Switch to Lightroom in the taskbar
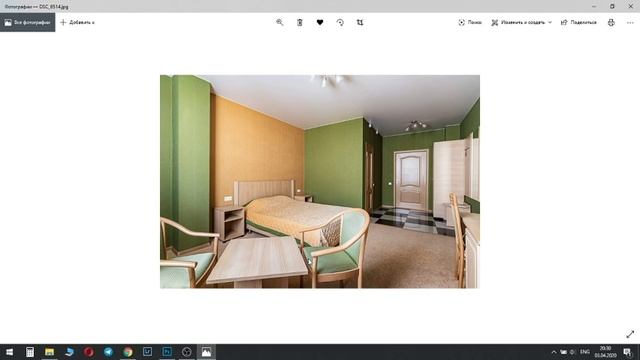Screen dimensions: 640x360 (147, 352)
